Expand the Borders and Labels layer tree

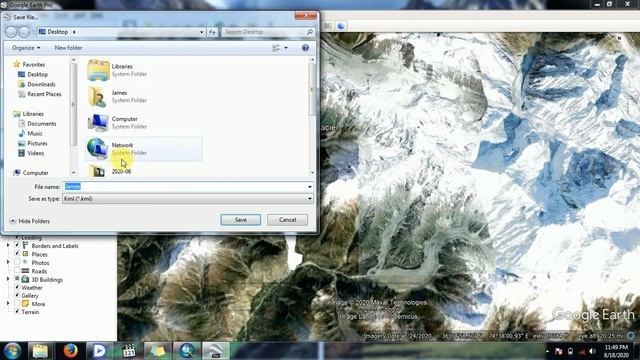[8, 246]
